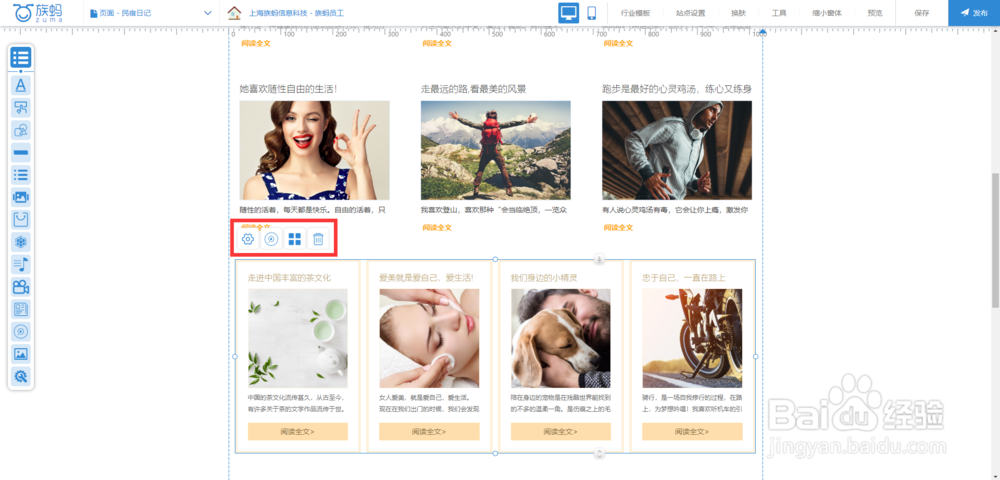Click the lower down-arrow handle of selected module
Image resolution: width=1000 pixels, height=480 pixels.
599,453
